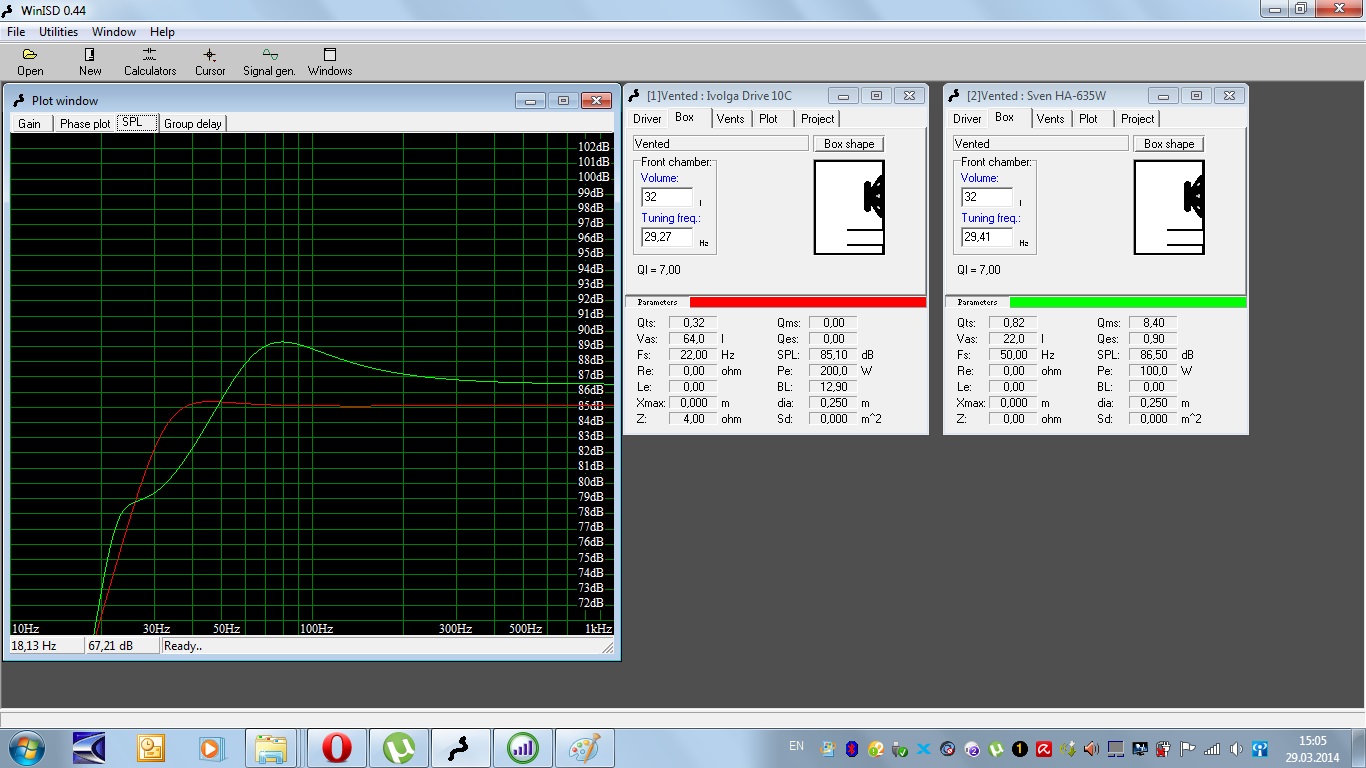Viewport: 1366px width, 768px height.
Task: Click the red plot color bar
Action: coord(808,302)
